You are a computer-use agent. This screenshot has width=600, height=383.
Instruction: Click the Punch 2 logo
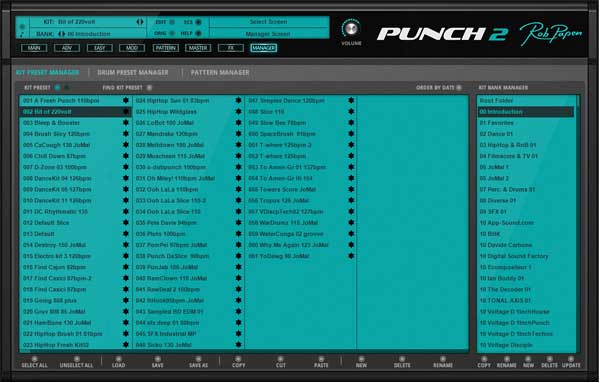(442, 34)
